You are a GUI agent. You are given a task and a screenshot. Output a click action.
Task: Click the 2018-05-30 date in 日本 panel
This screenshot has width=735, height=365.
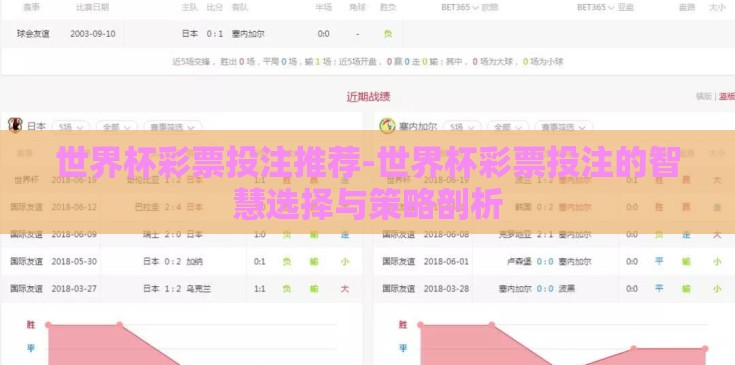point(74,261)
